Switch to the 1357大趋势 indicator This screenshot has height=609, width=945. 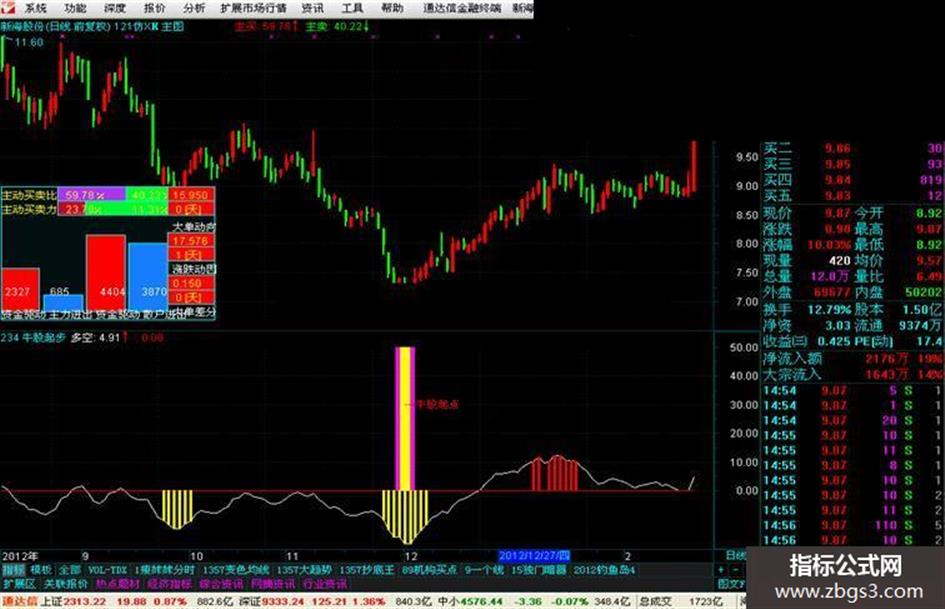(x=304, y=570)
